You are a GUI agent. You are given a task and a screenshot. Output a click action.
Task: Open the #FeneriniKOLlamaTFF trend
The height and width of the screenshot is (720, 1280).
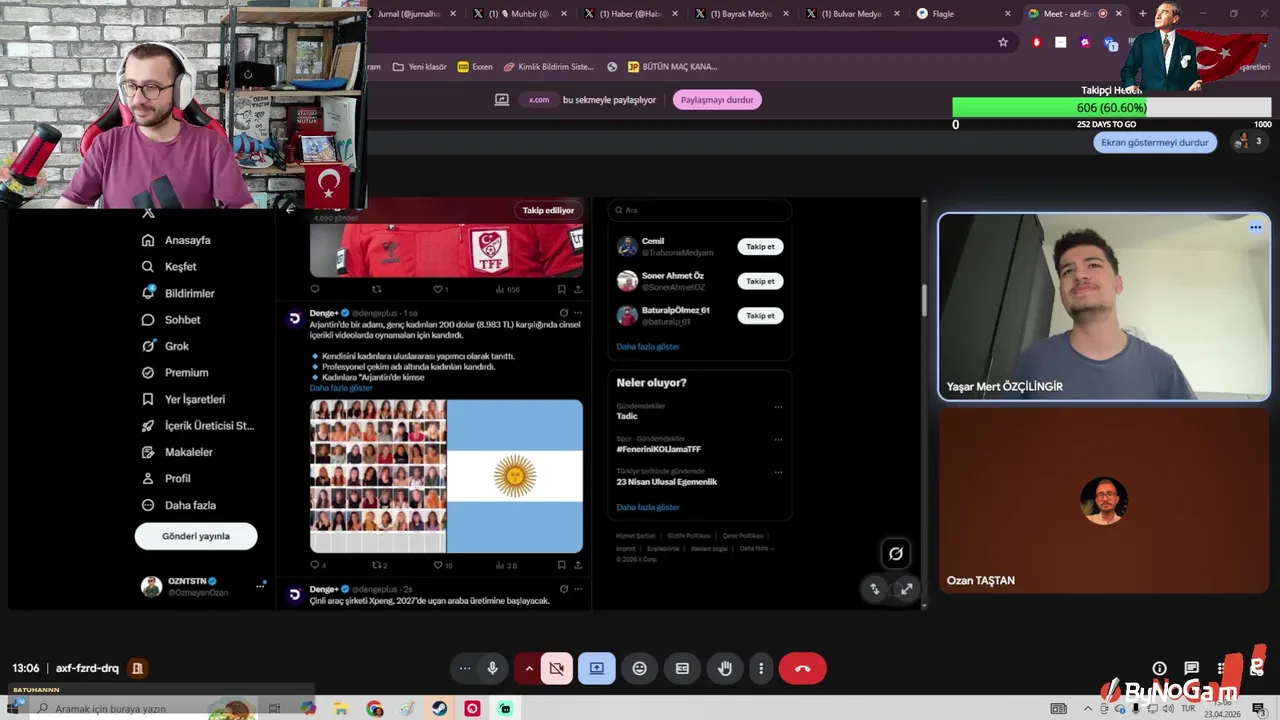point(658,449)
